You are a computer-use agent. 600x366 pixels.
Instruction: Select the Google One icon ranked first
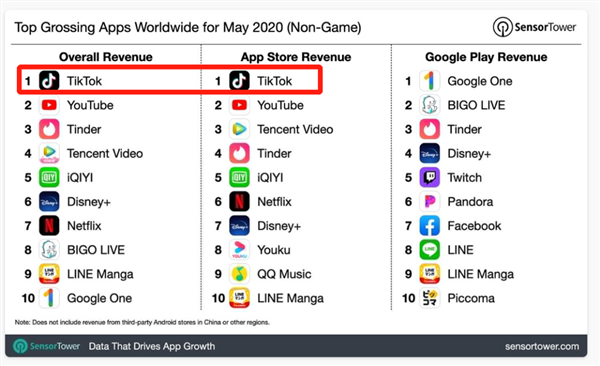click(x=429, y=81)
